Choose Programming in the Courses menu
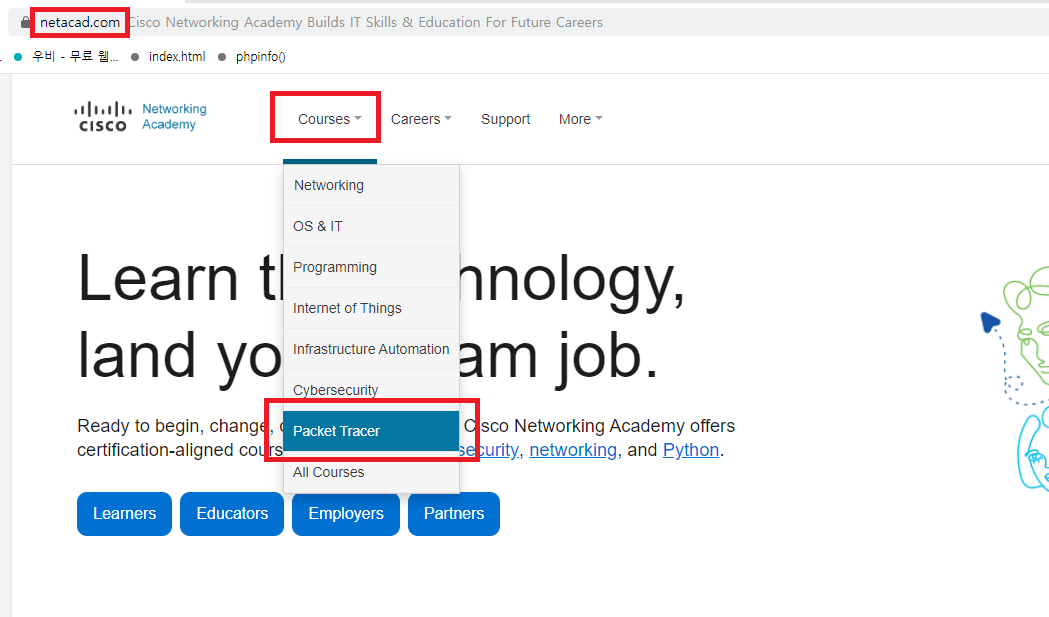 point(371,267)
